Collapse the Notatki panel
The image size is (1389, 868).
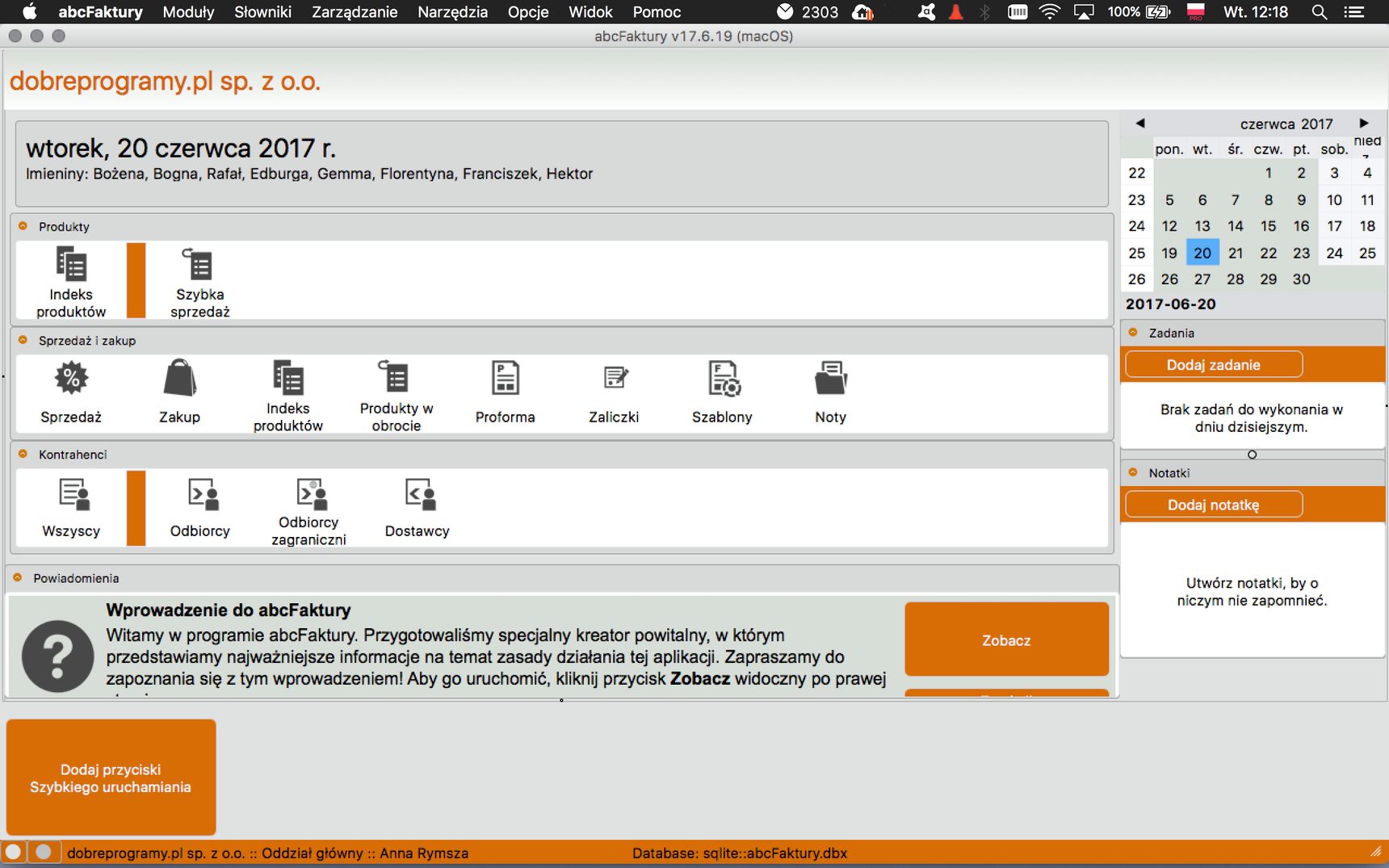click(x=1133, y=472)
